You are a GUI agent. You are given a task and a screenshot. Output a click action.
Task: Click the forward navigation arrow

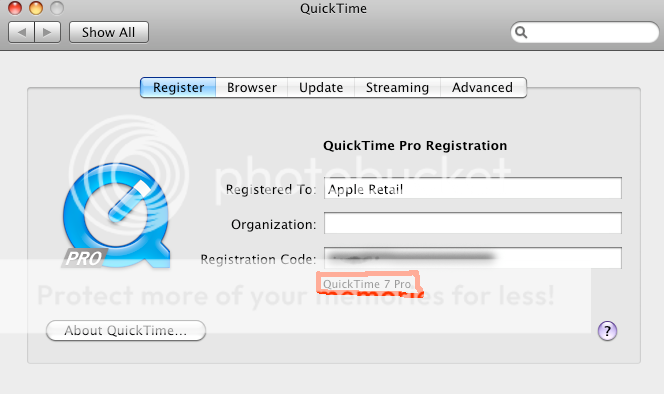tap(47, 32)
